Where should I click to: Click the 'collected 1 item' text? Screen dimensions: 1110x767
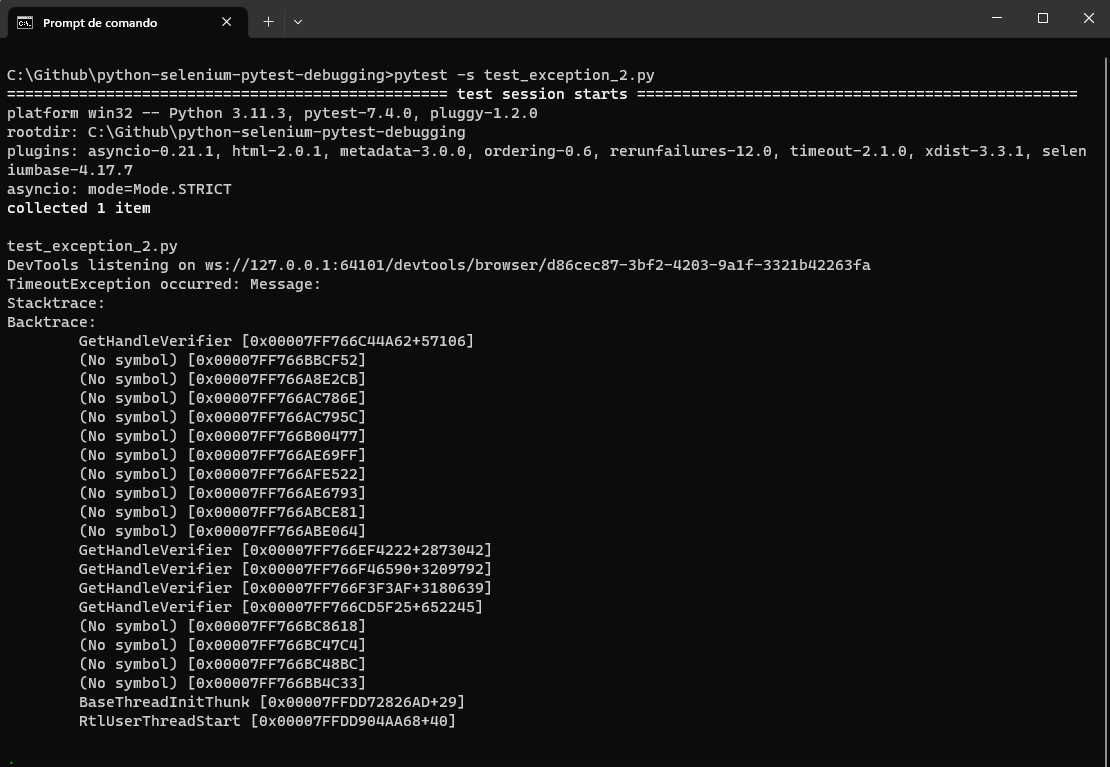[x=79, y=208]
